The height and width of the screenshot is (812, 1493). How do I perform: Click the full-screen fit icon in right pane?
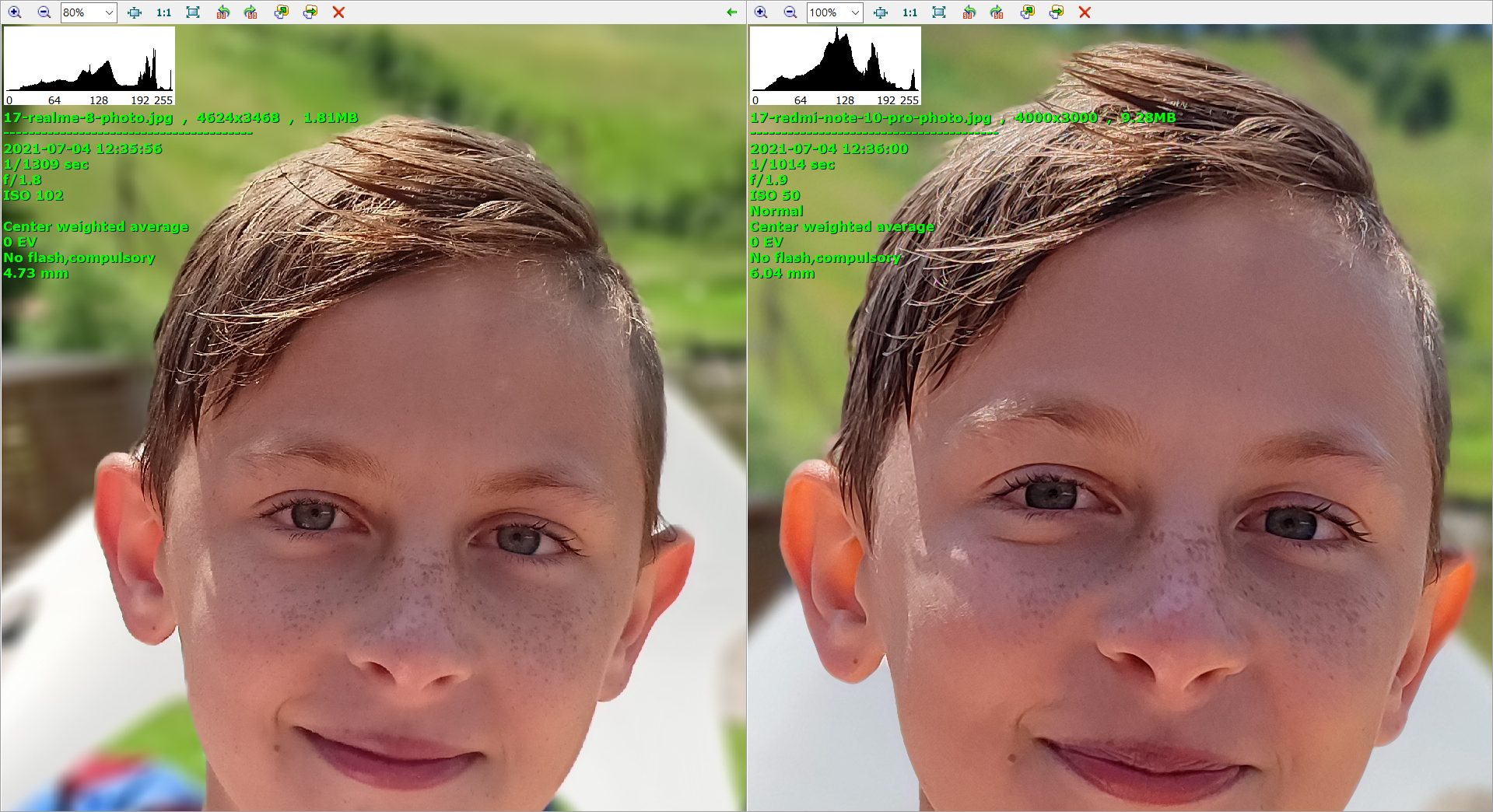(939, 12)
